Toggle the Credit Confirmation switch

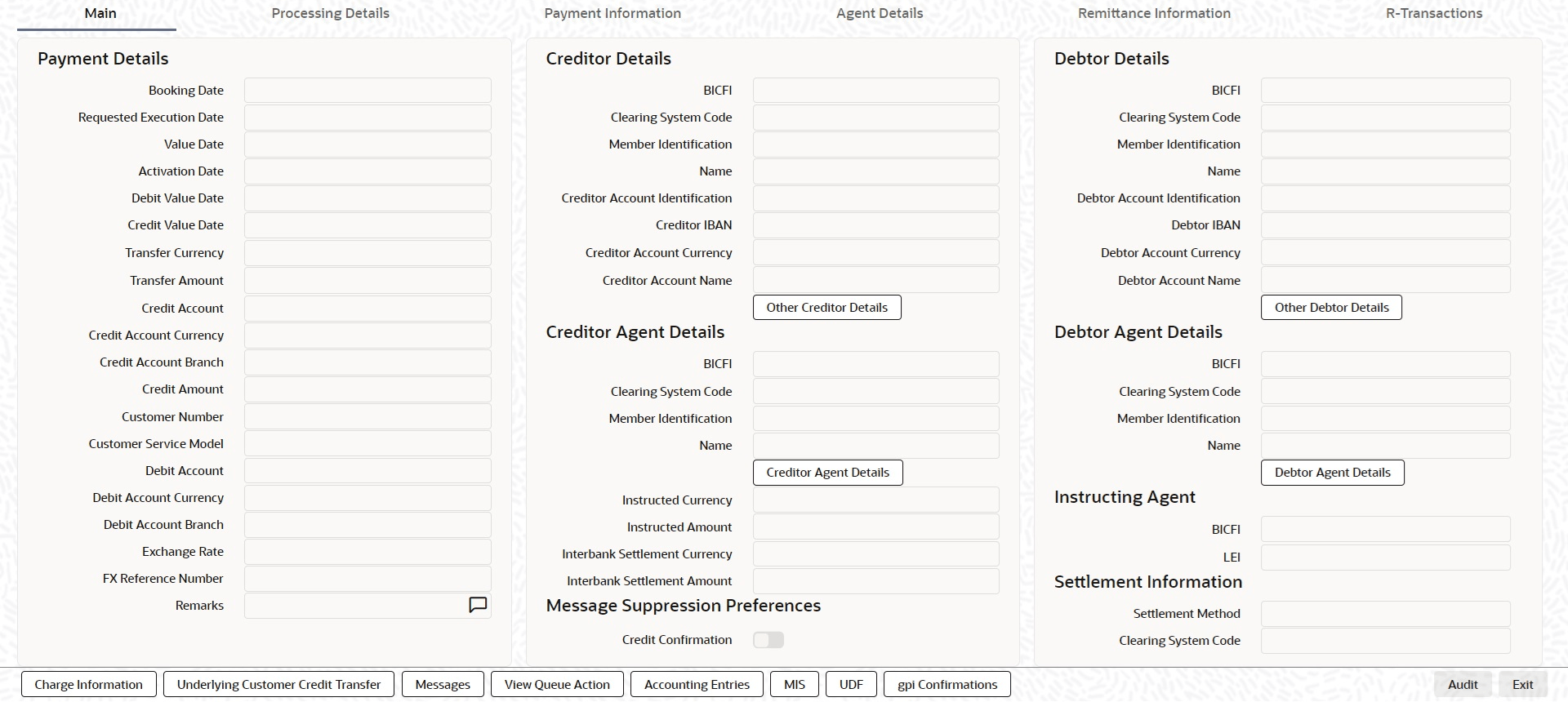point(768,640)
